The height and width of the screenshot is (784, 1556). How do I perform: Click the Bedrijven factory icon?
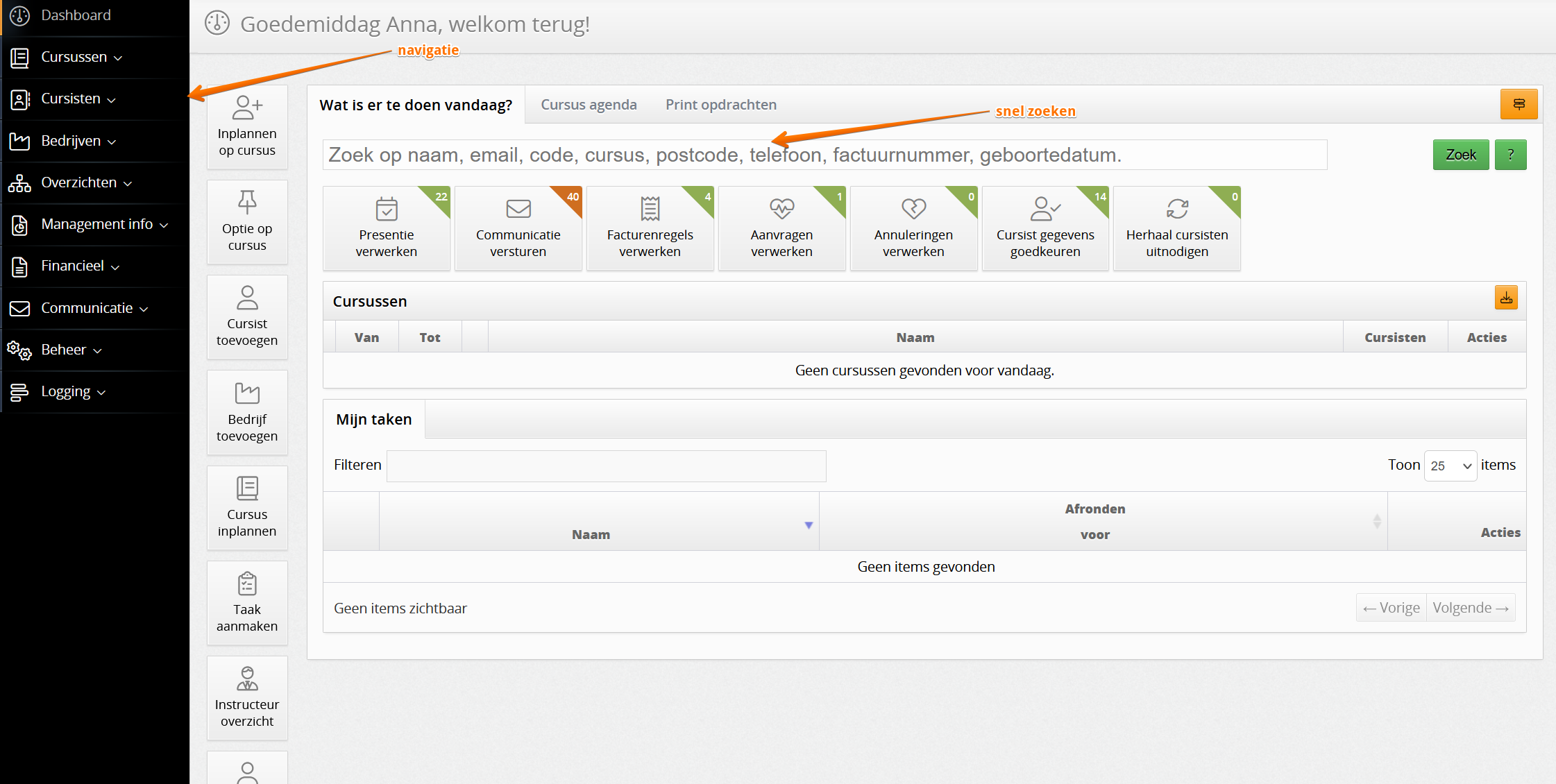[19, 142]
